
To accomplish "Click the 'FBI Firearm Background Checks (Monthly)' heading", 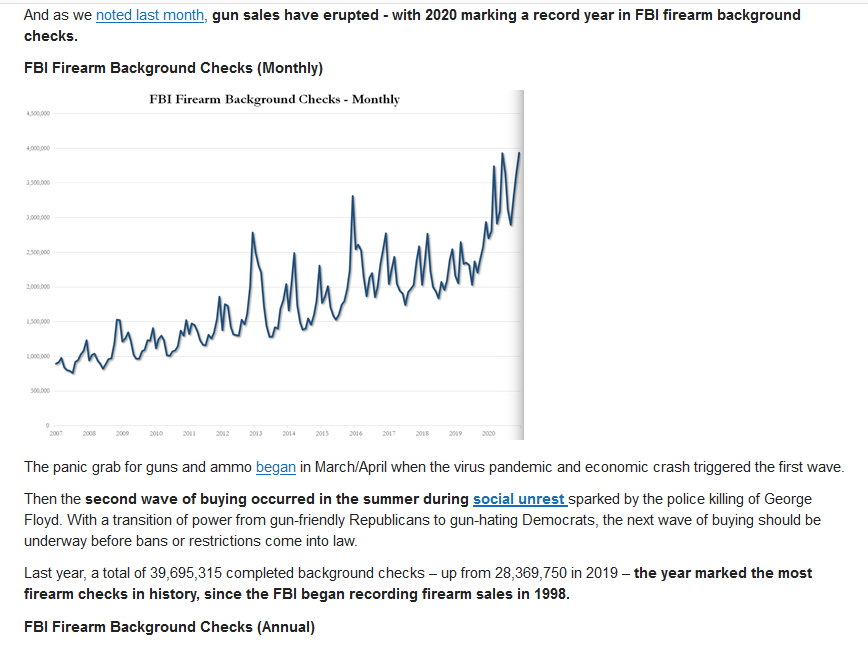I will pos(173,68).
